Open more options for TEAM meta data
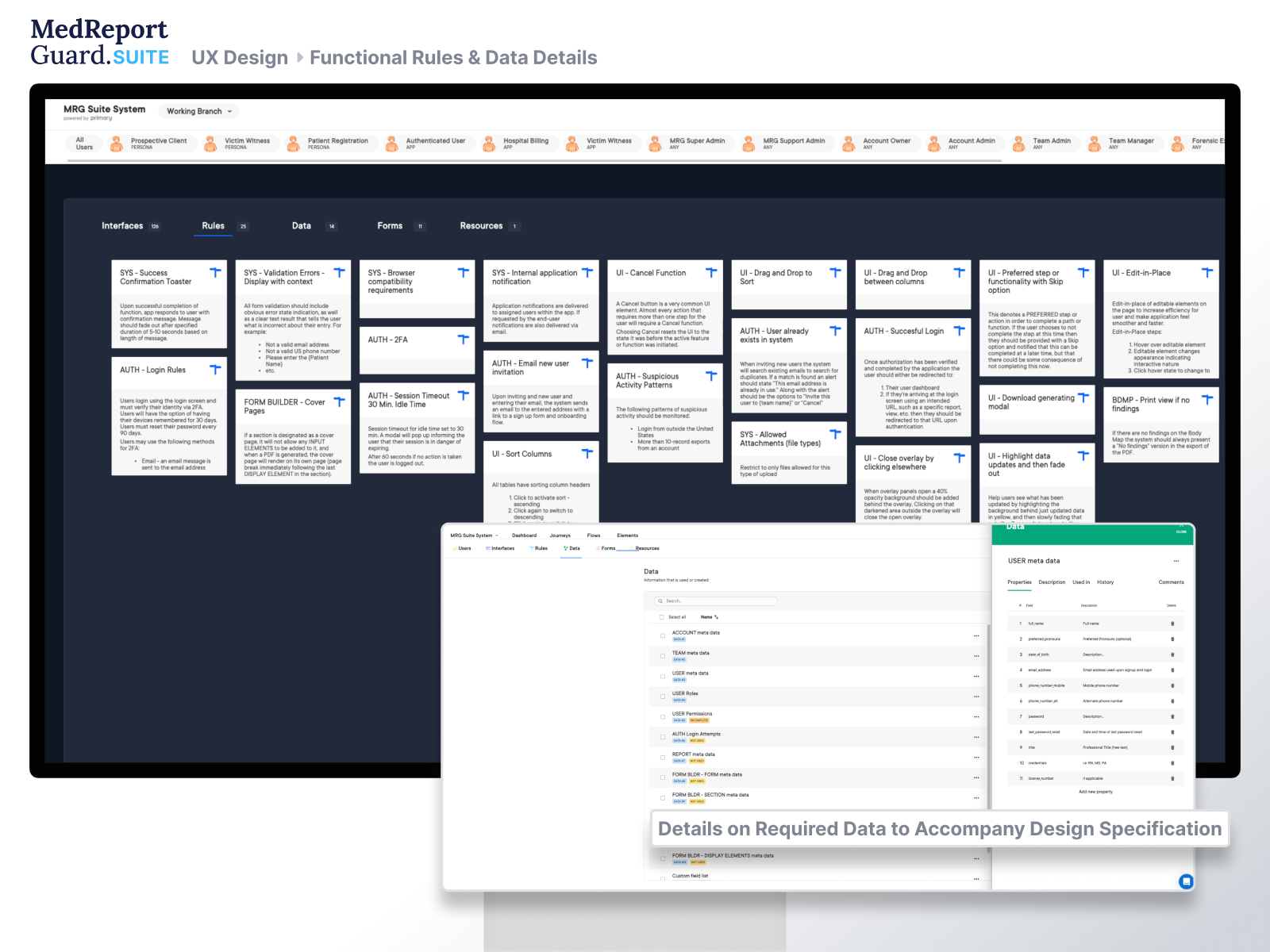 (x=976, y=656)
